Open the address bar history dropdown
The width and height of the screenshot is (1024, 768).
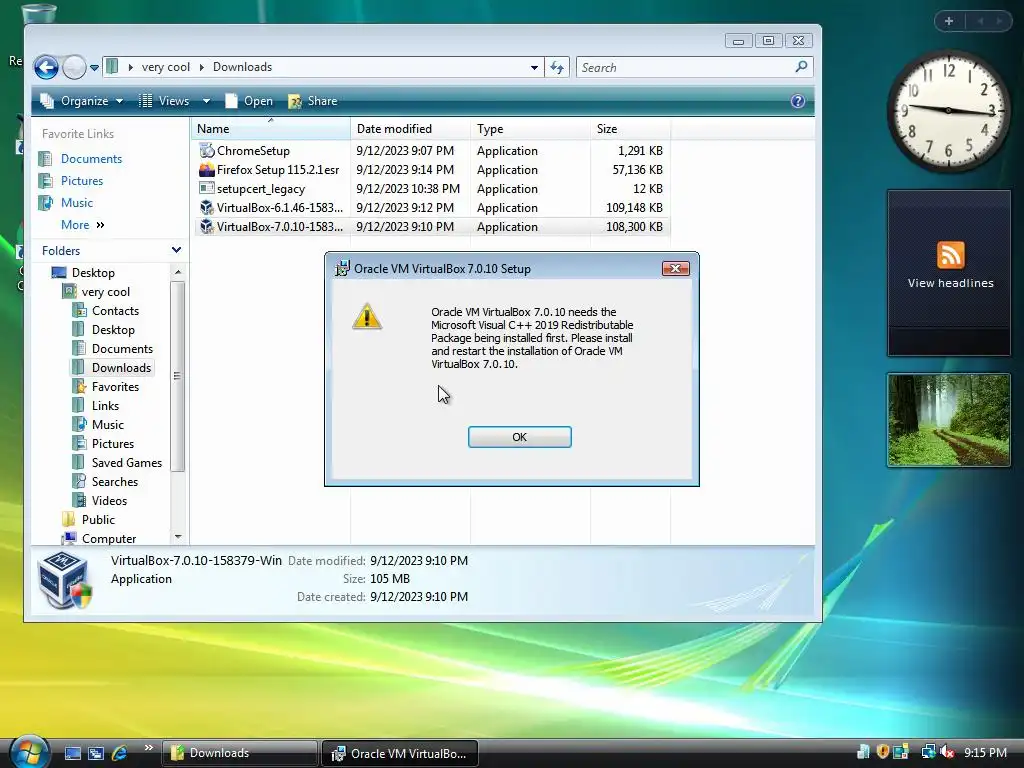click(534, 67)
